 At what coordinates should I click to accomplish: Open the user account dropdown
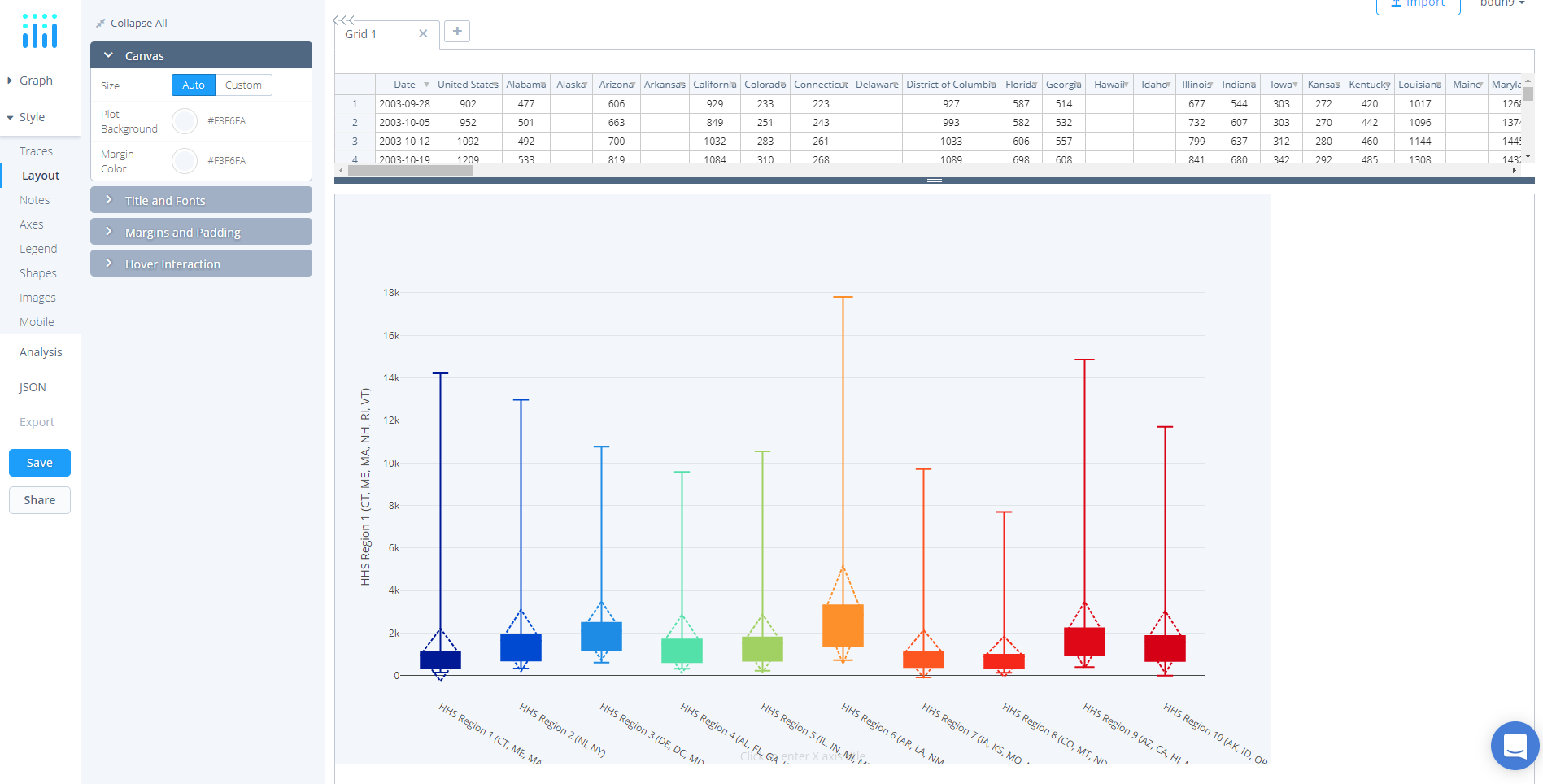coord(1502,3)
